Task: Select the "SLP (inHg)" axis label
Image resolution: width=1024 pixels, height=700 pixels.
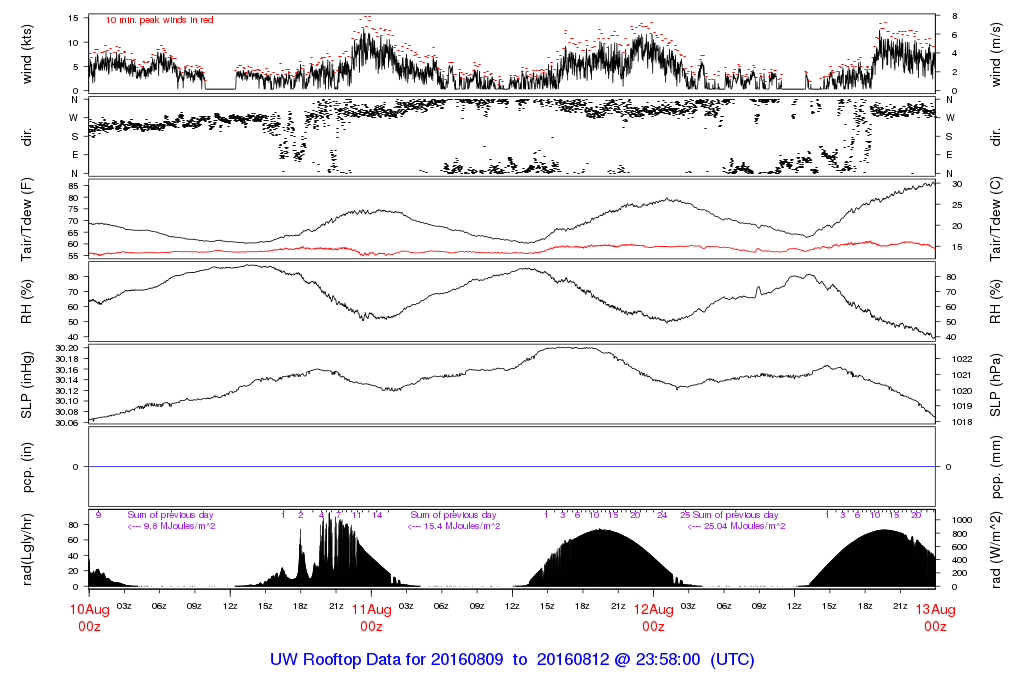Action: point(27,385)
